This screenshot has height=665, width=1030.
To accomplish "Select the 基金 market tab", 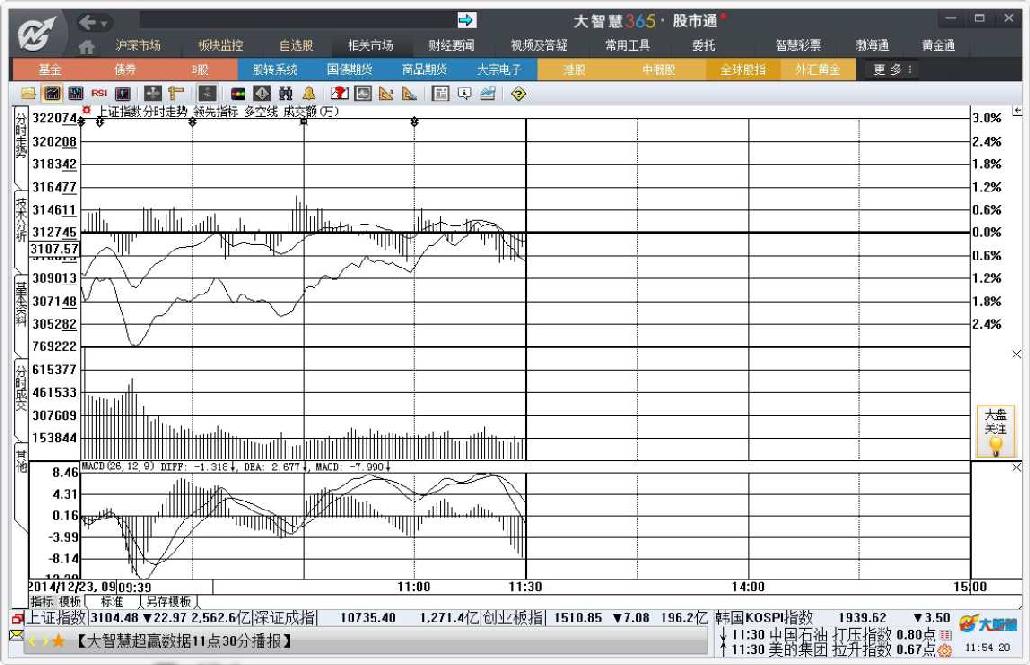I will click(50, 70).
